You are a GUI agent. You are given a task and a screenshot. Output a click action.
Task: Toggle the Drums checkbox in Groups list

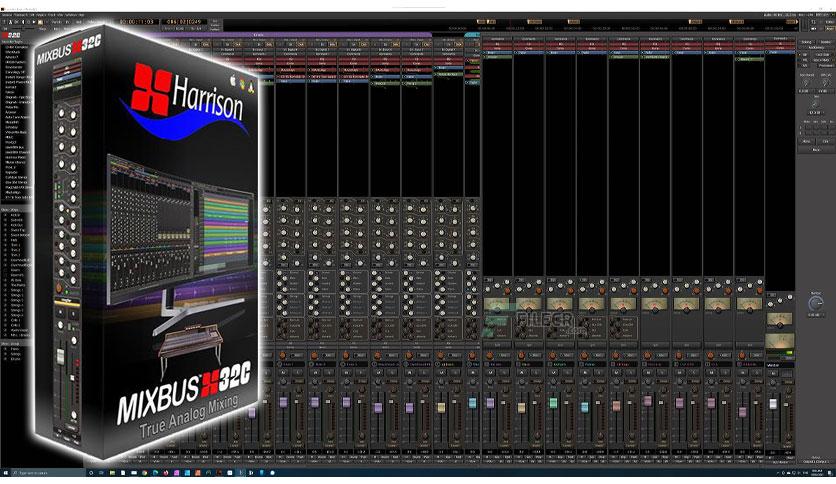(5, 359)
